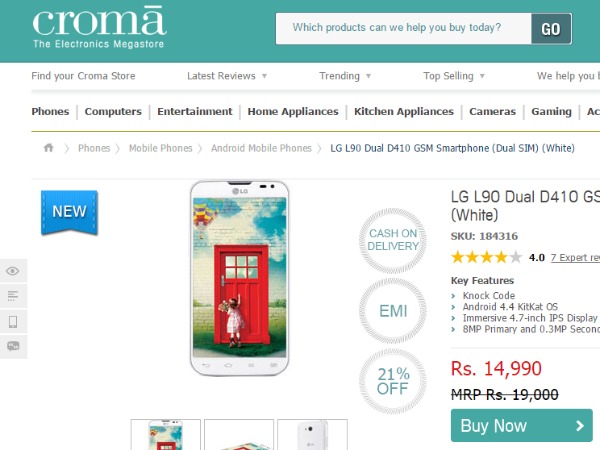Click the Croma logo

click(98, 28)
